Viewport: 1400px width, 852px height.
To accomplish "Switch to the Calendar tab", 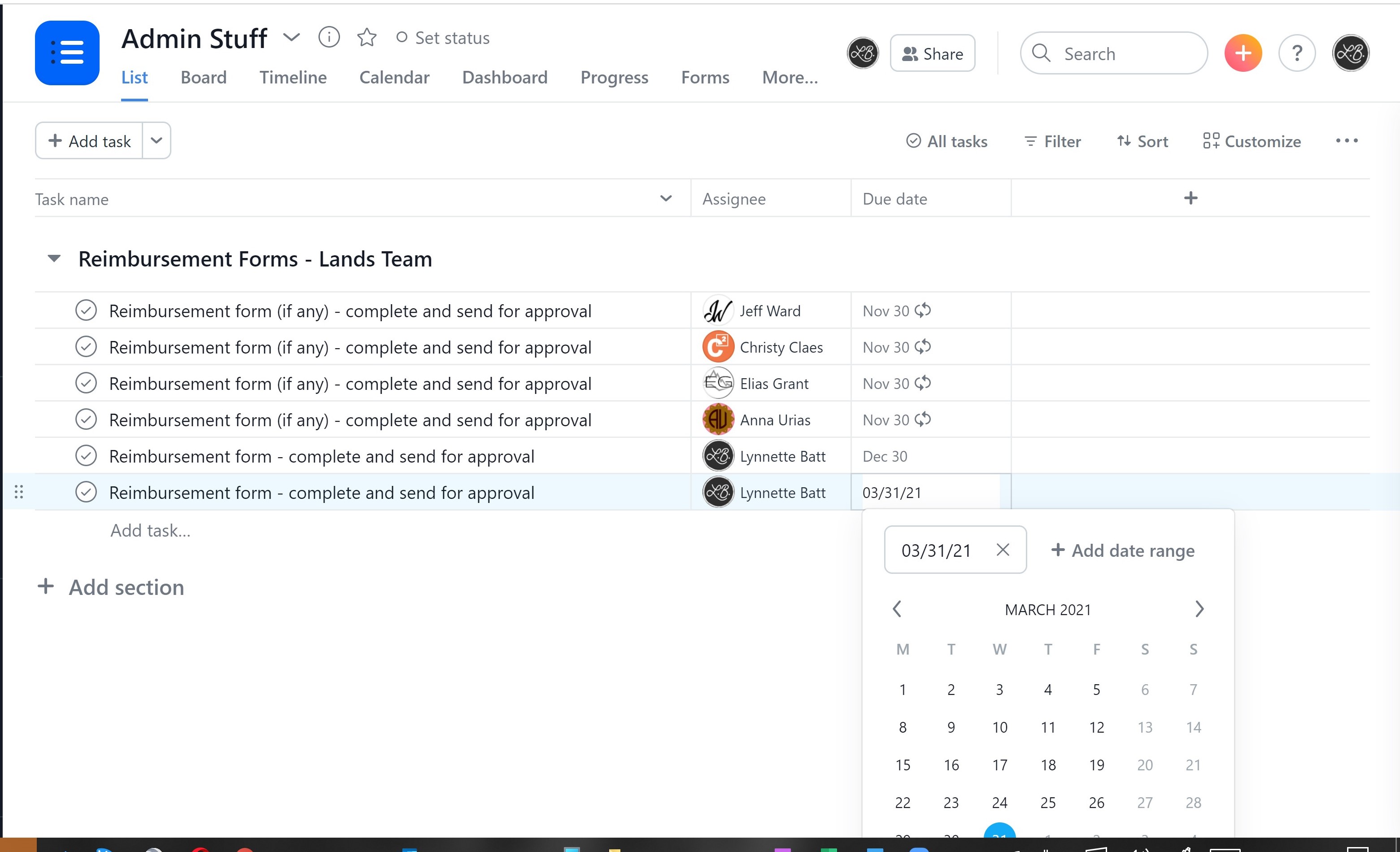I will pyautogui.click(x=394, y=77).
